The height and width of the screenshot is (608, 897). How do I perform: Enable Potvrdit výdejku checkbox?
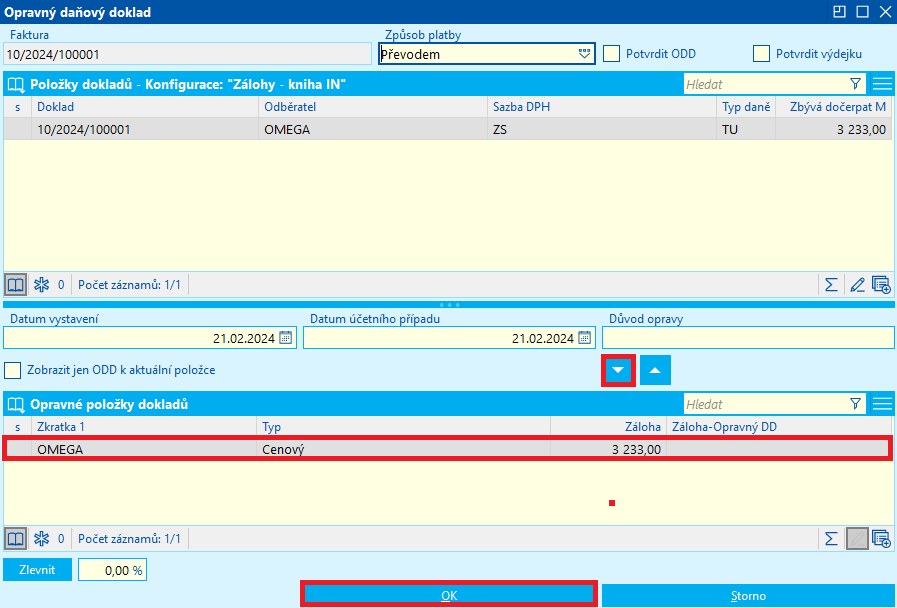[x=761, y=54]
